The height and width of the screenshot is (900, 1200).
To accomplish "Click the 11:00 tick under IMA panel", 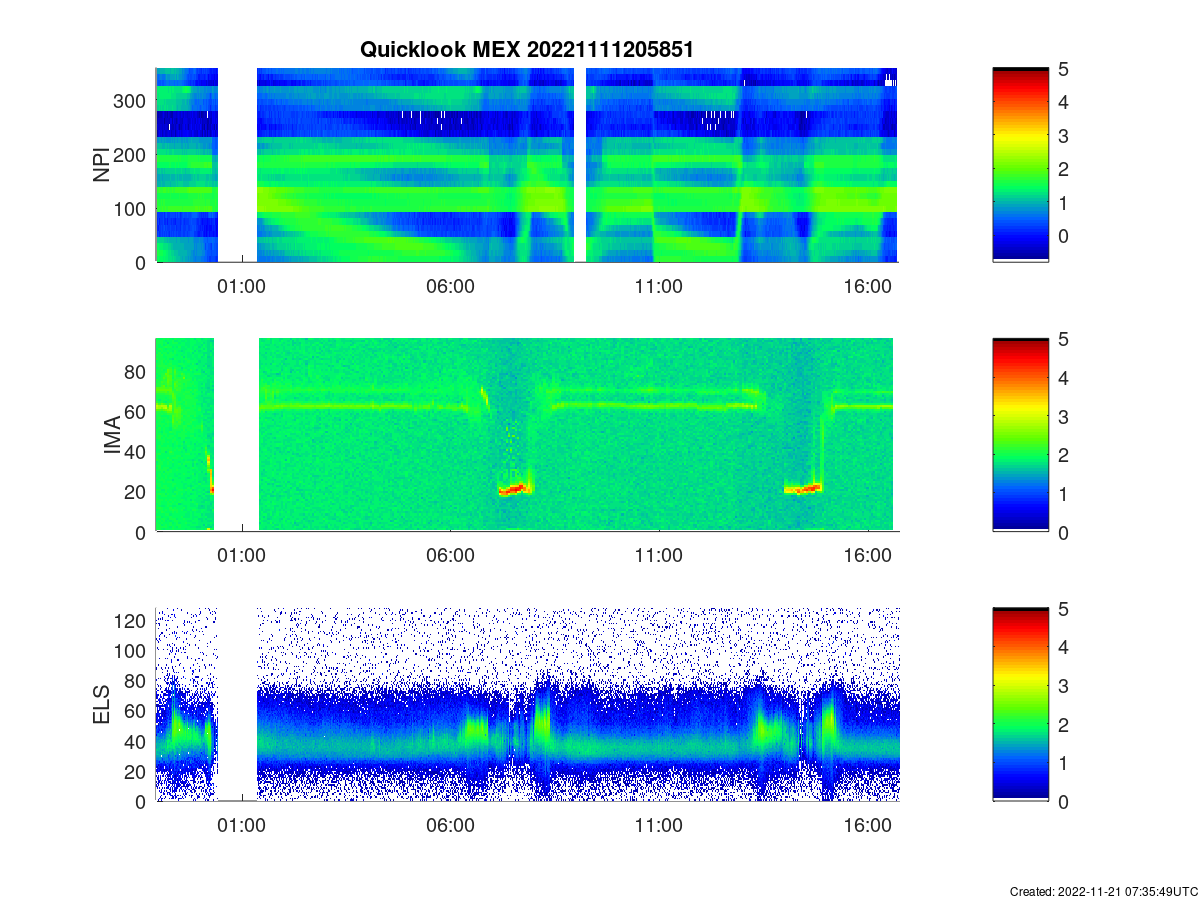I will tap(659, 556).
